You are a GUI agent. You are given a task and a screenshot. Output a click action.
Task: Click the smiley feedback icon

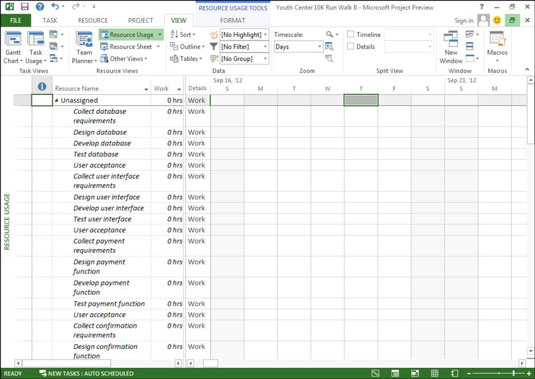click(497, 20)
